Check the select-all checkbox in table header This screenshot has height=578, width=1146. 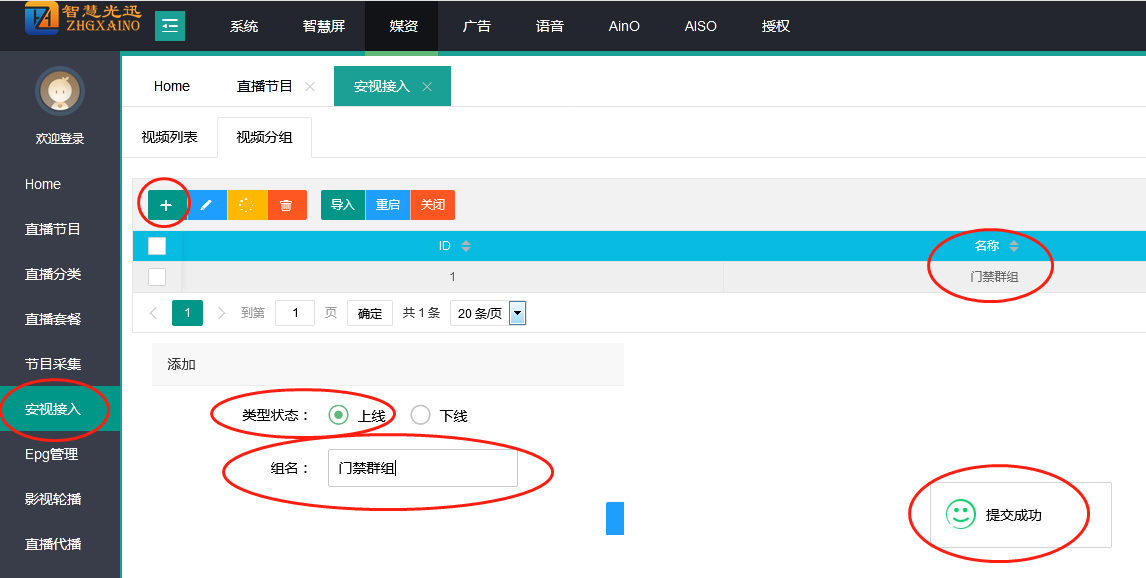tap(157, 246)
